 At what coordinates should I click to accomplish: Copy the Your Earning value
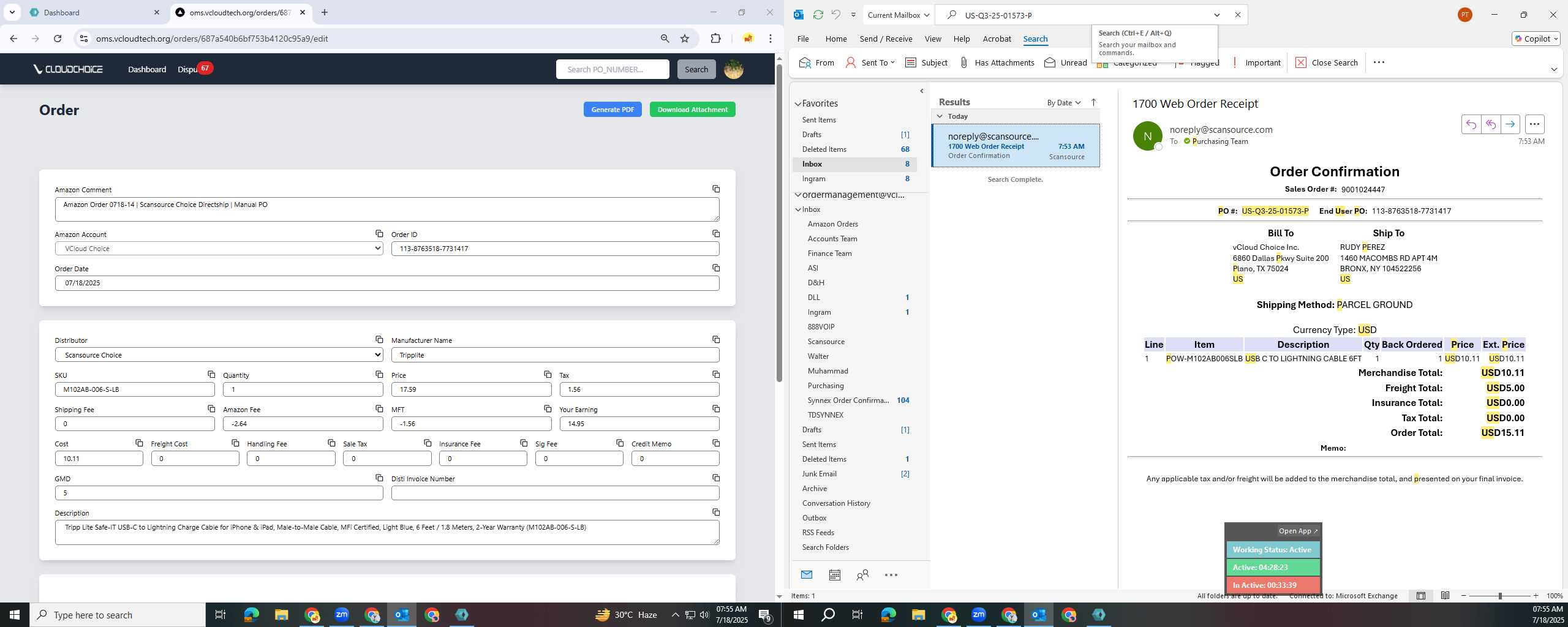[715, 408]
